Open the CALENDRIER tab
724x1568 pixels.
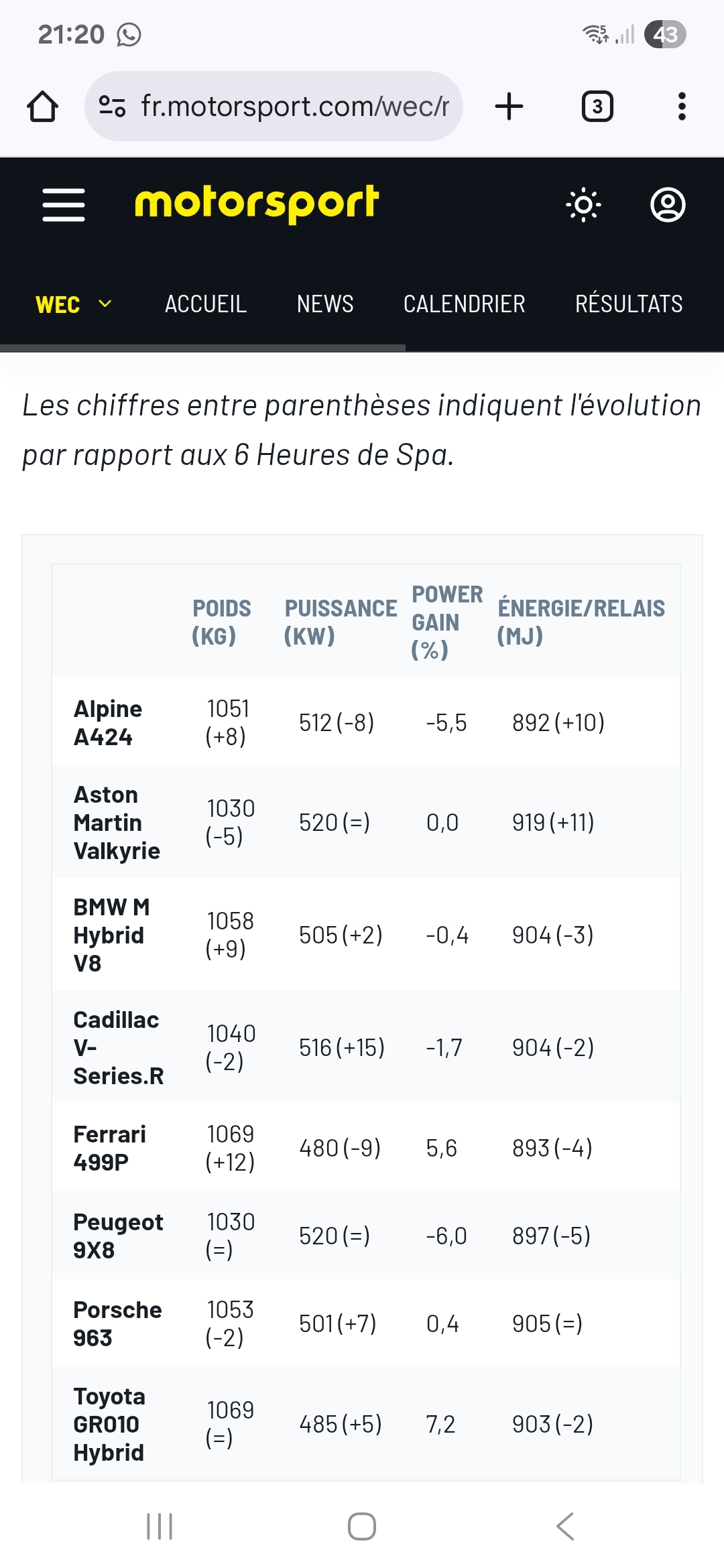tap(464, 304)
